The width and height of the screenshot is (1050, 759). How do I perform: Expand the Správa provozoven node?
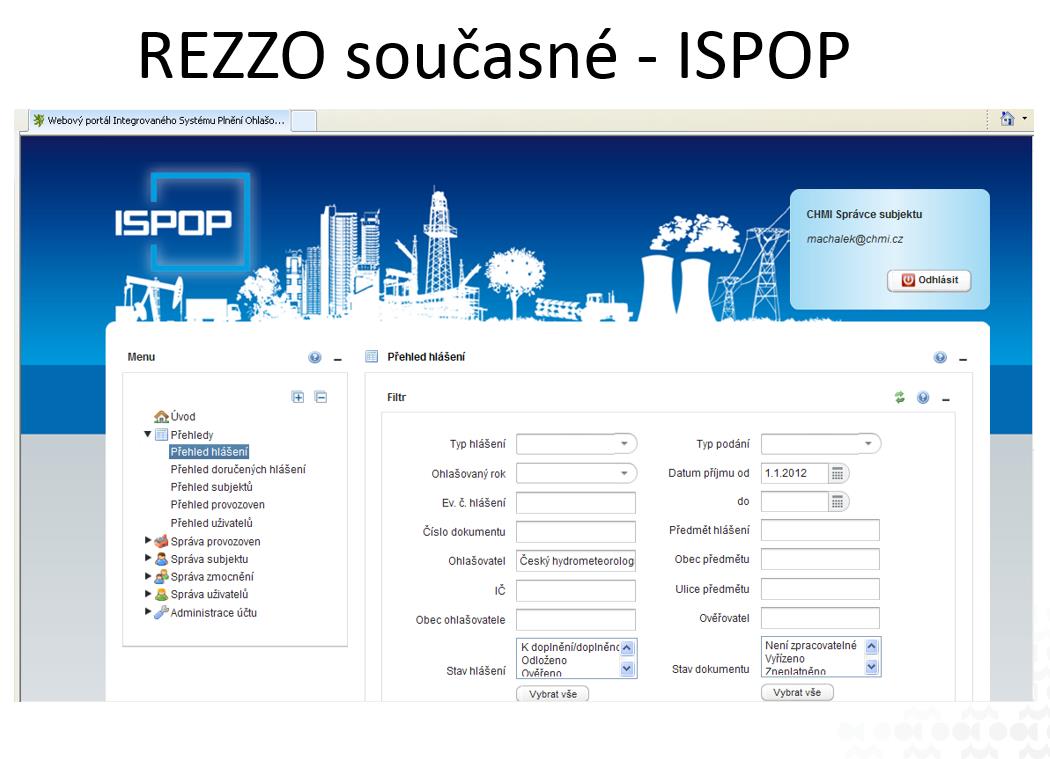(148, 539)
